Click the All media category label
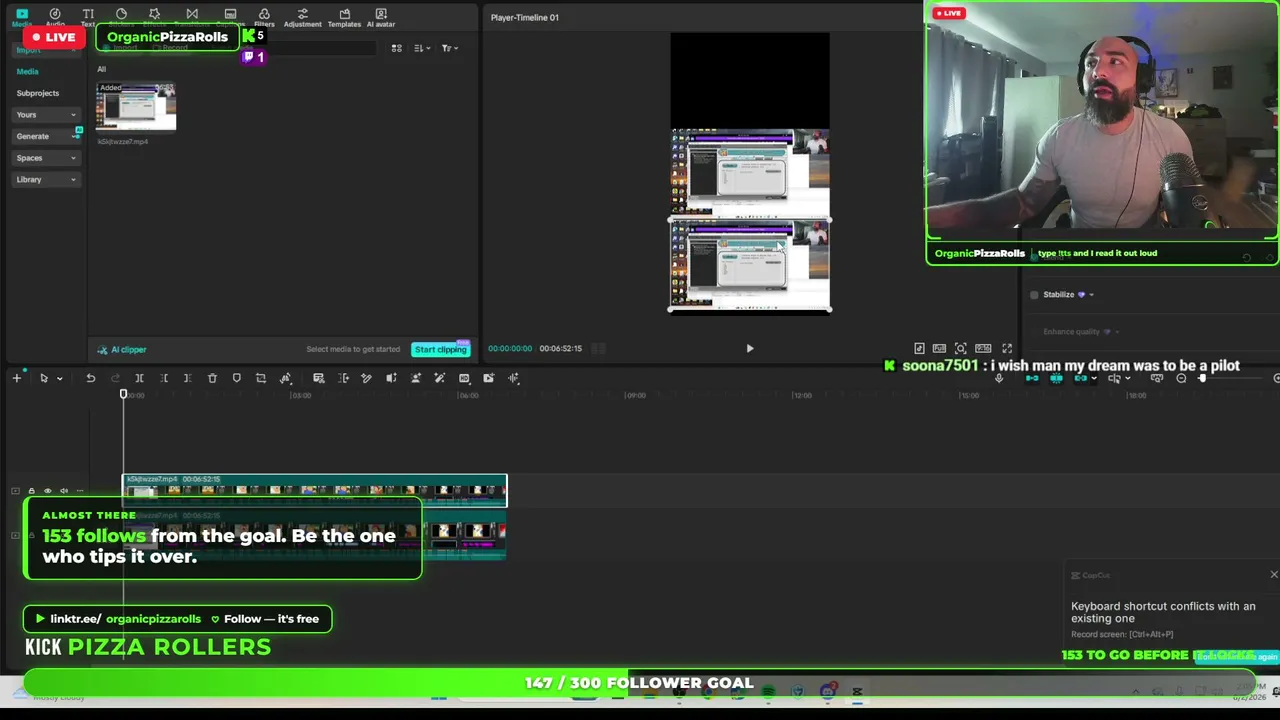This screenshot has height=720, width=1280. click(x=101, y=69)
